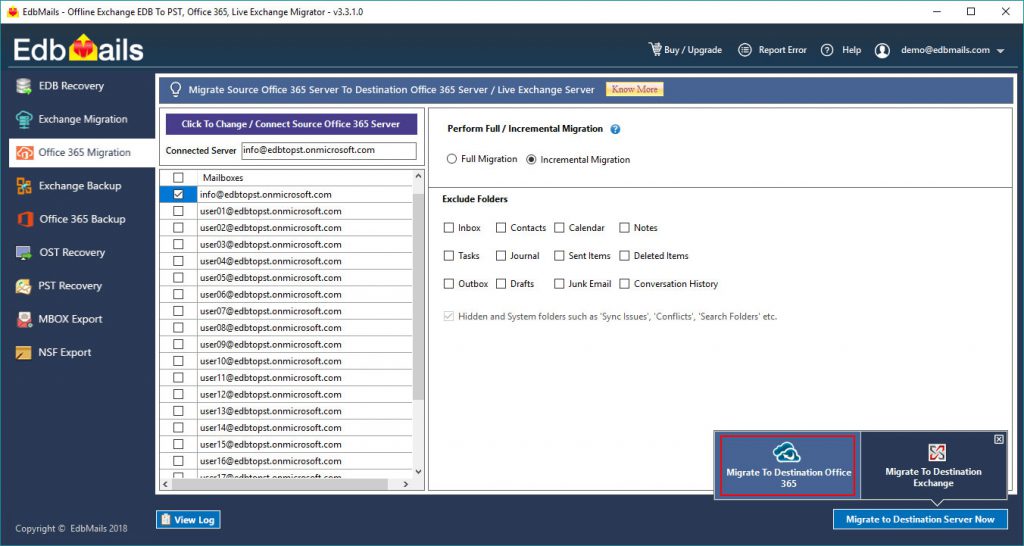This screenshot has height=546, width=1024.
Task: Click the user account avatar icon
Action: (x=882, y=50)
